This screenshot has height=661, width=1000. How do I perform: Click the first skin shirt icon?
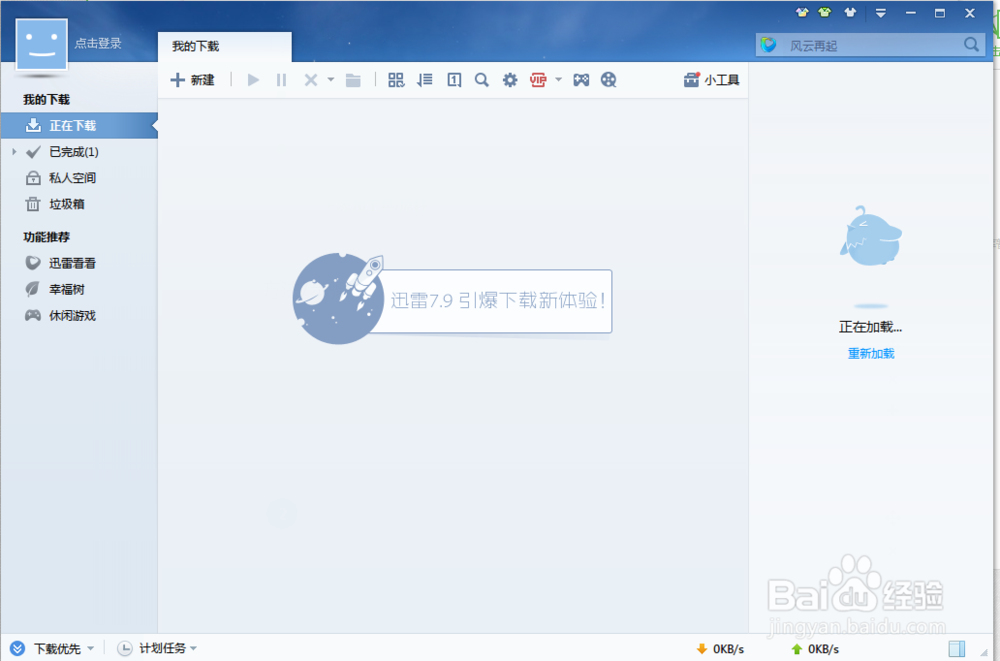pyautogui.click(x=802, y=12)
